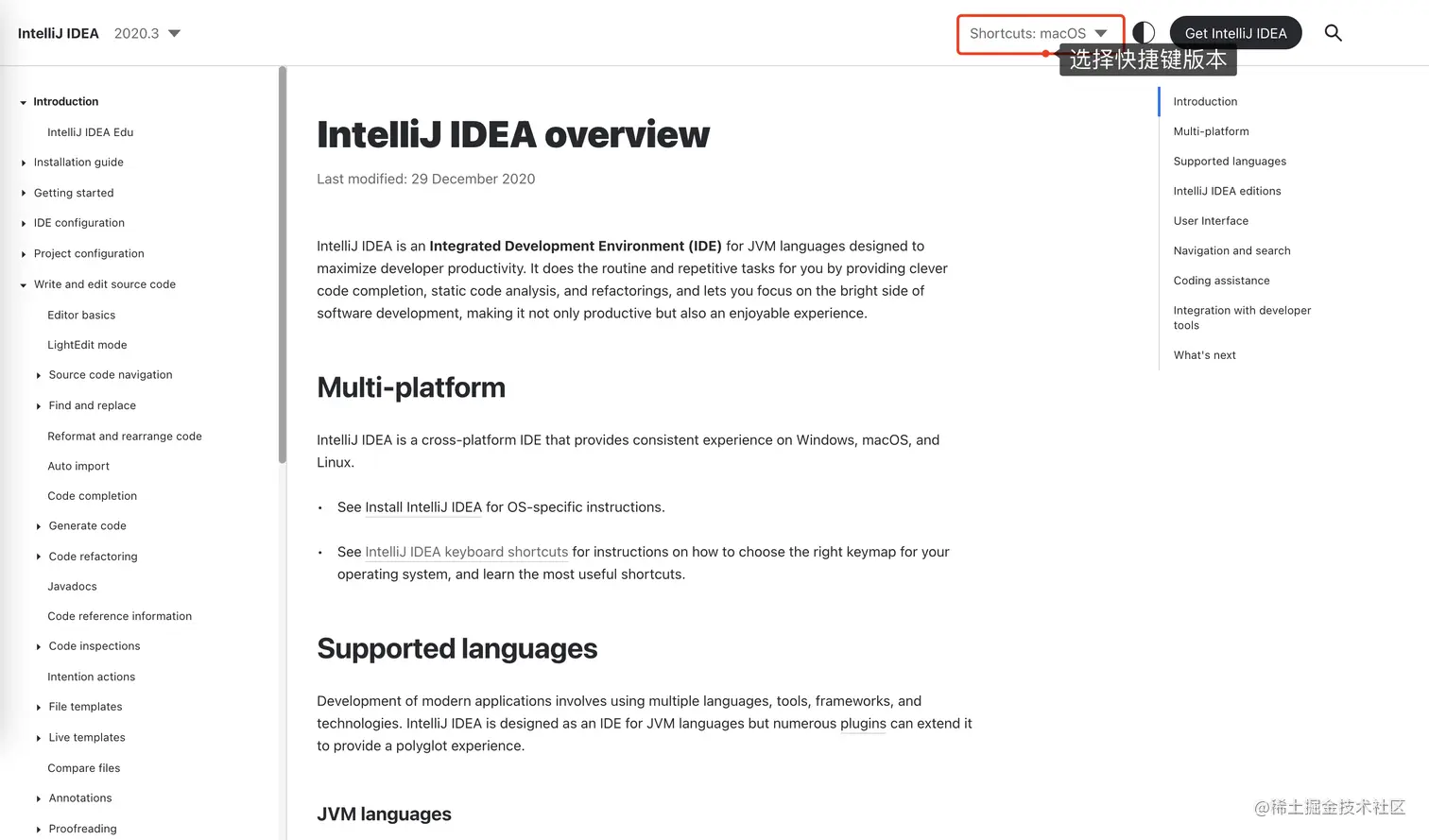Click Last modified: 29 December 2020 text
The height and width of the screenshot is (840, 1429).
pyautogui.click(x=426, y=179)
